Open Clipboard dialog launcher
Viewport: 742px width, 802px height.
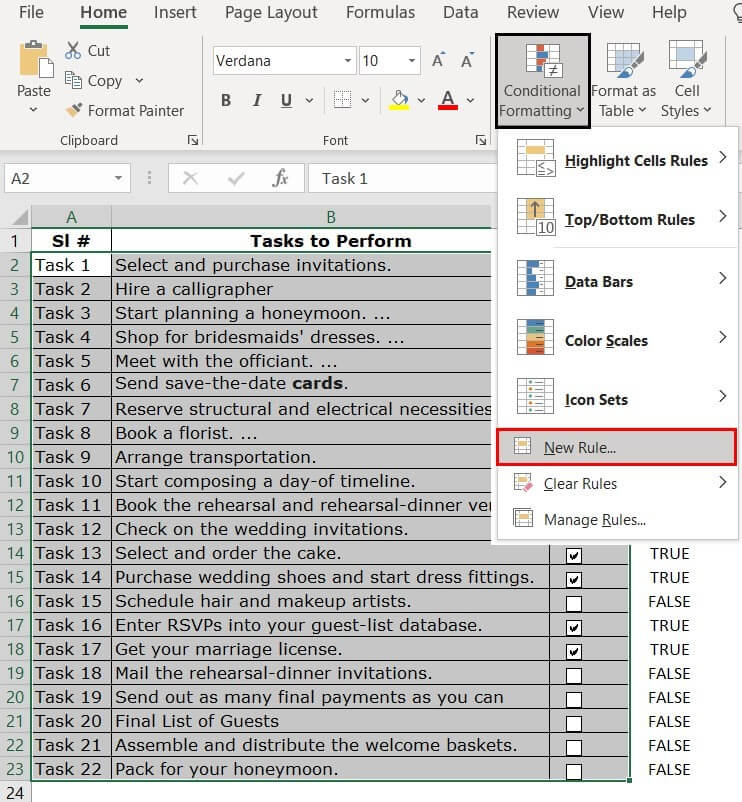(x=193, y=140)
